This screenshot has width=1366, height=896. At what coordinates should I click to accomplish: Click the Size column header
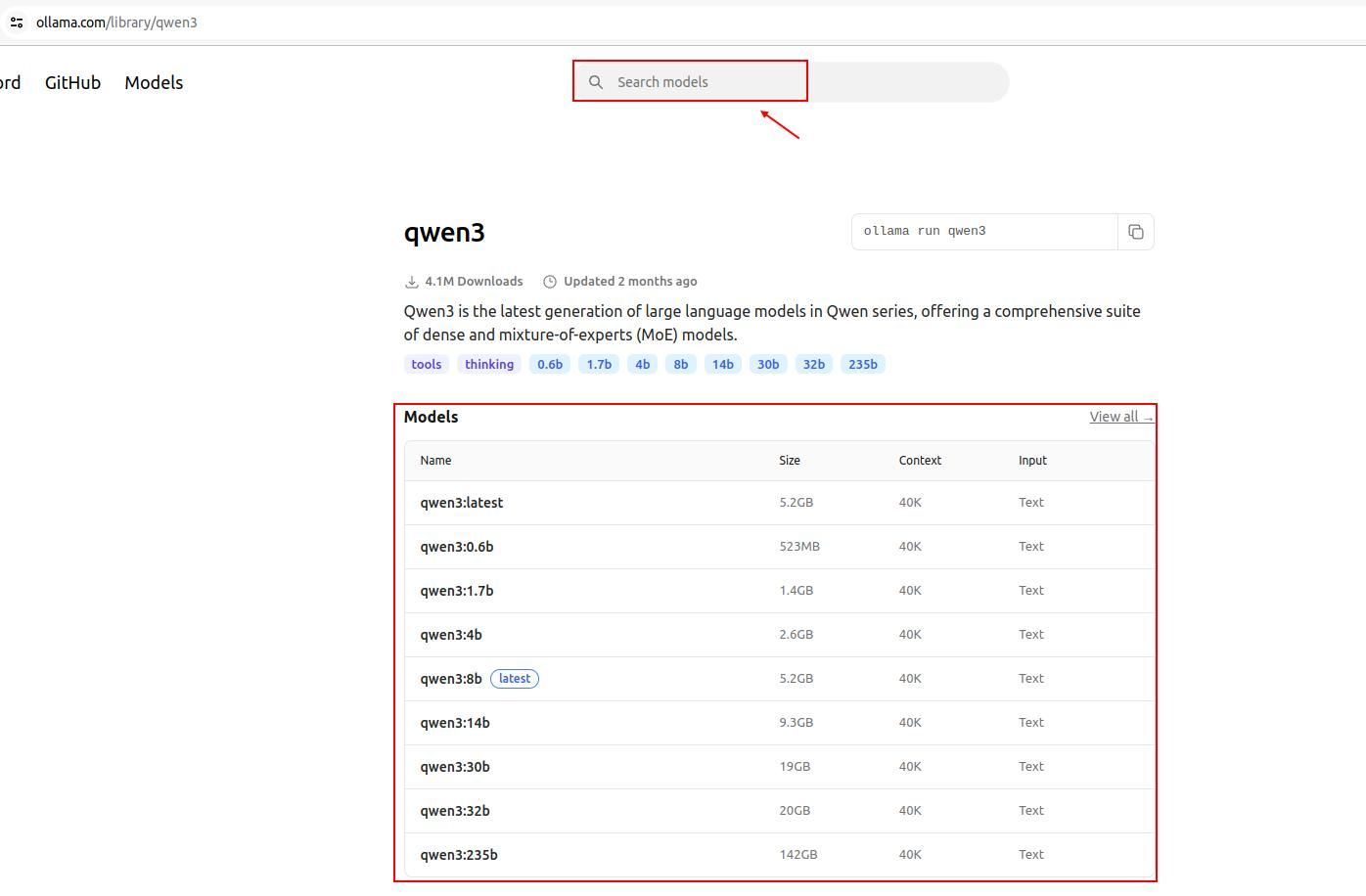point(790,461)
